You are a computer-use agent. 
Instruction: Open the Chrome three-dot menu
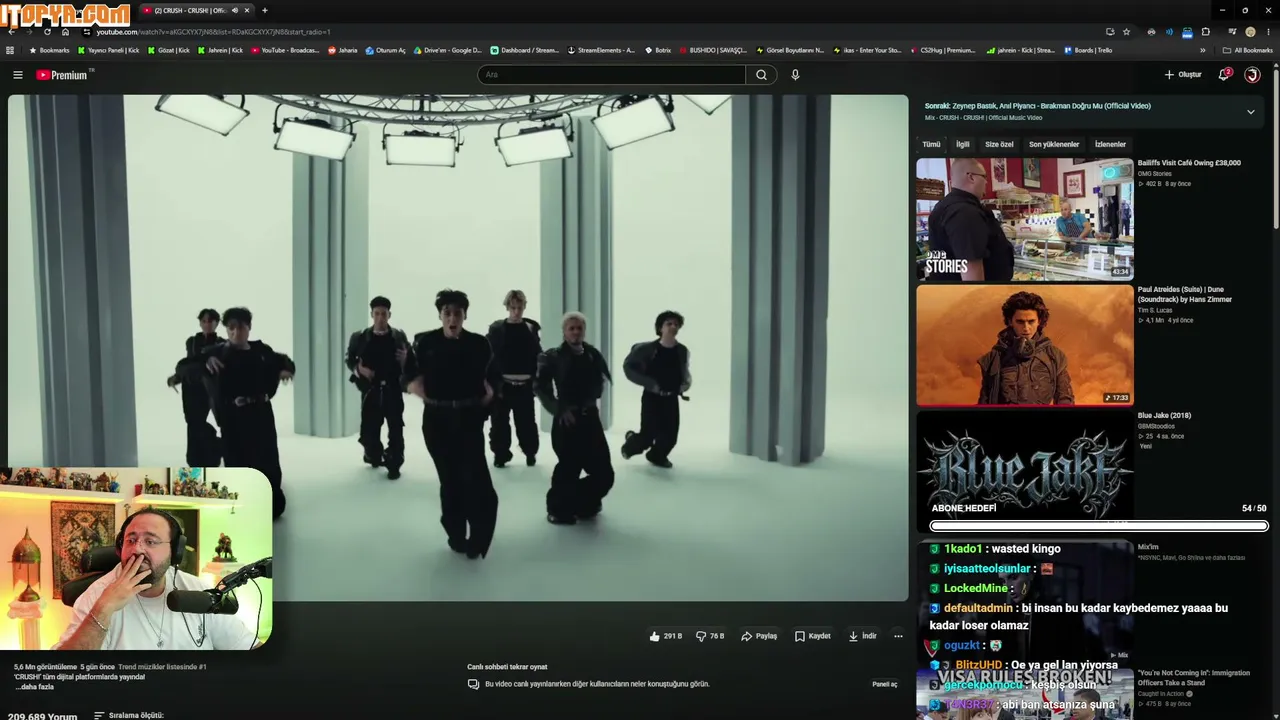[1269, 32]
